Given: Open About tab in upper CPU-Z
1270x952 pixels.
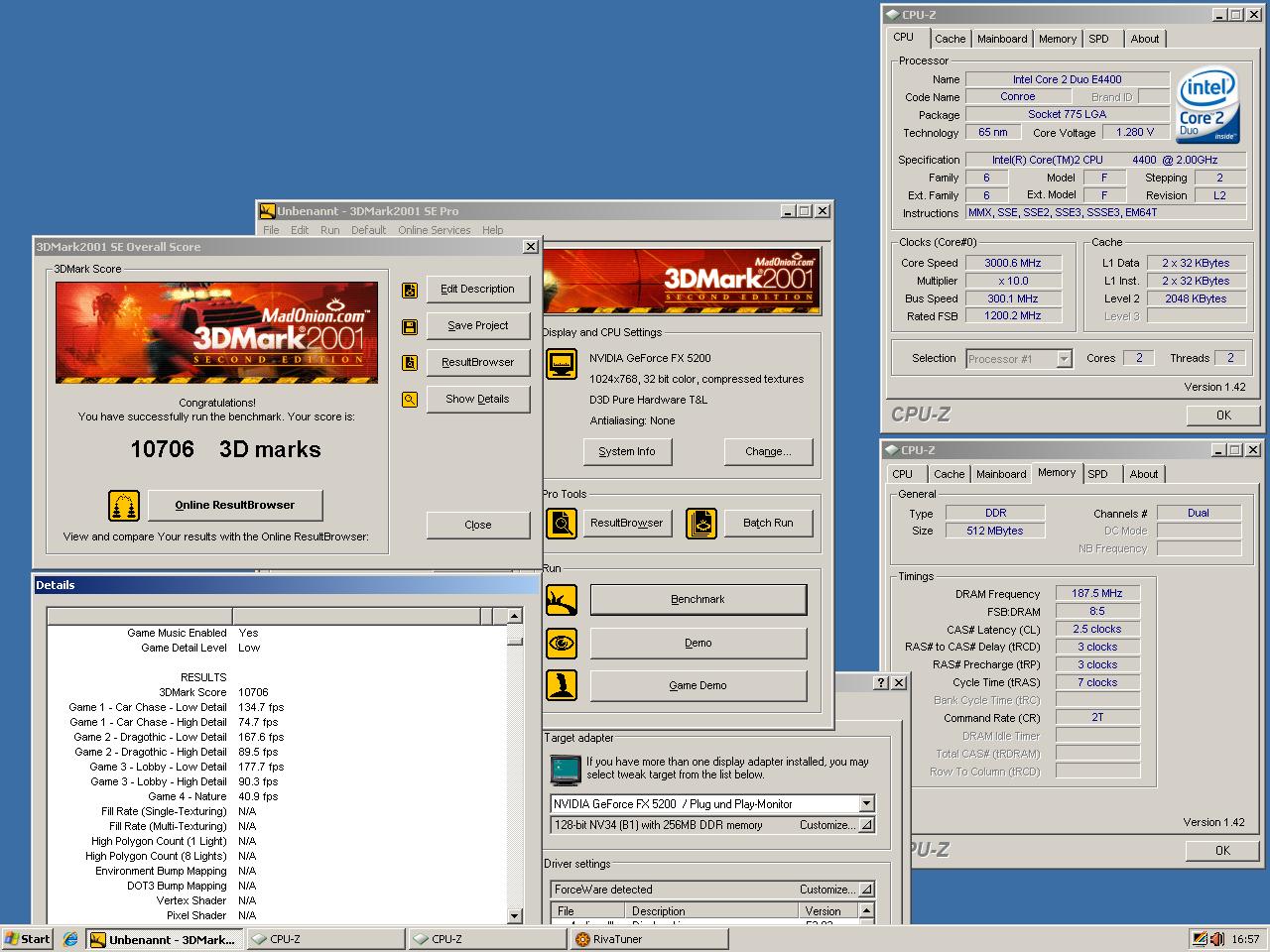Looking at the screenshot, I should (x=1144, y=39).
